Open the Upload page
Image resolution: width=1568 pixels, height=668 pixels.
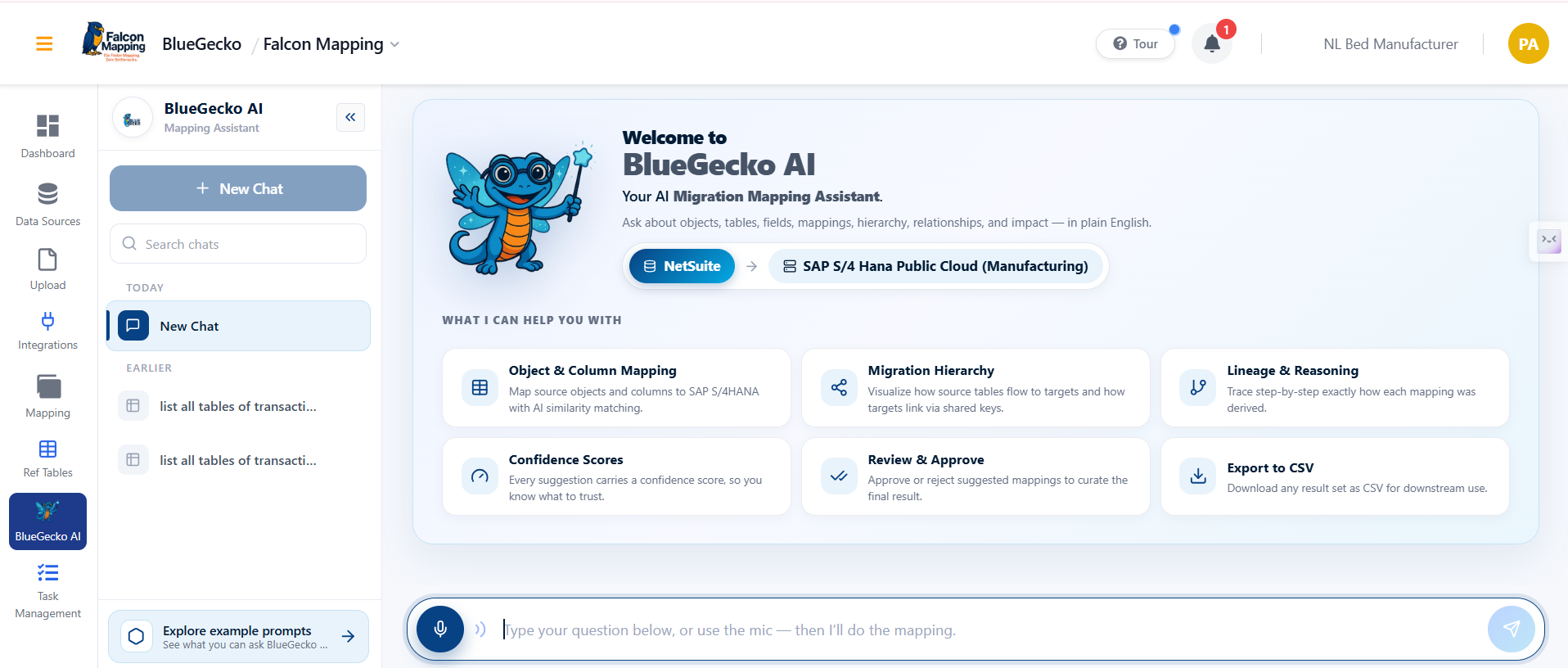(x=48, y=269)
